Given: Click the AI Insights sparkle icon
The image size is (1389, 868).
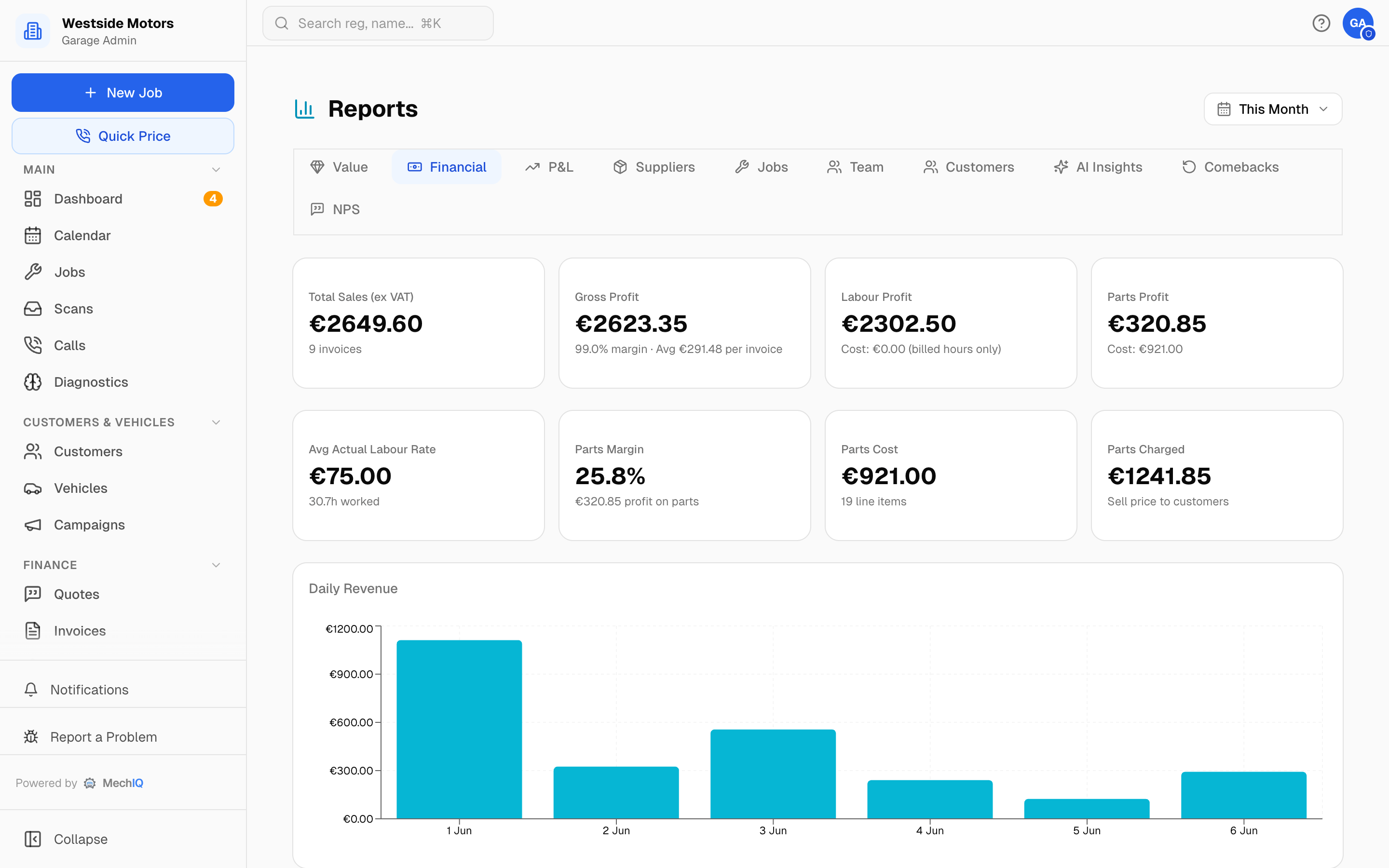Looking at the screenshot, I should click(x=1061, y=167).
